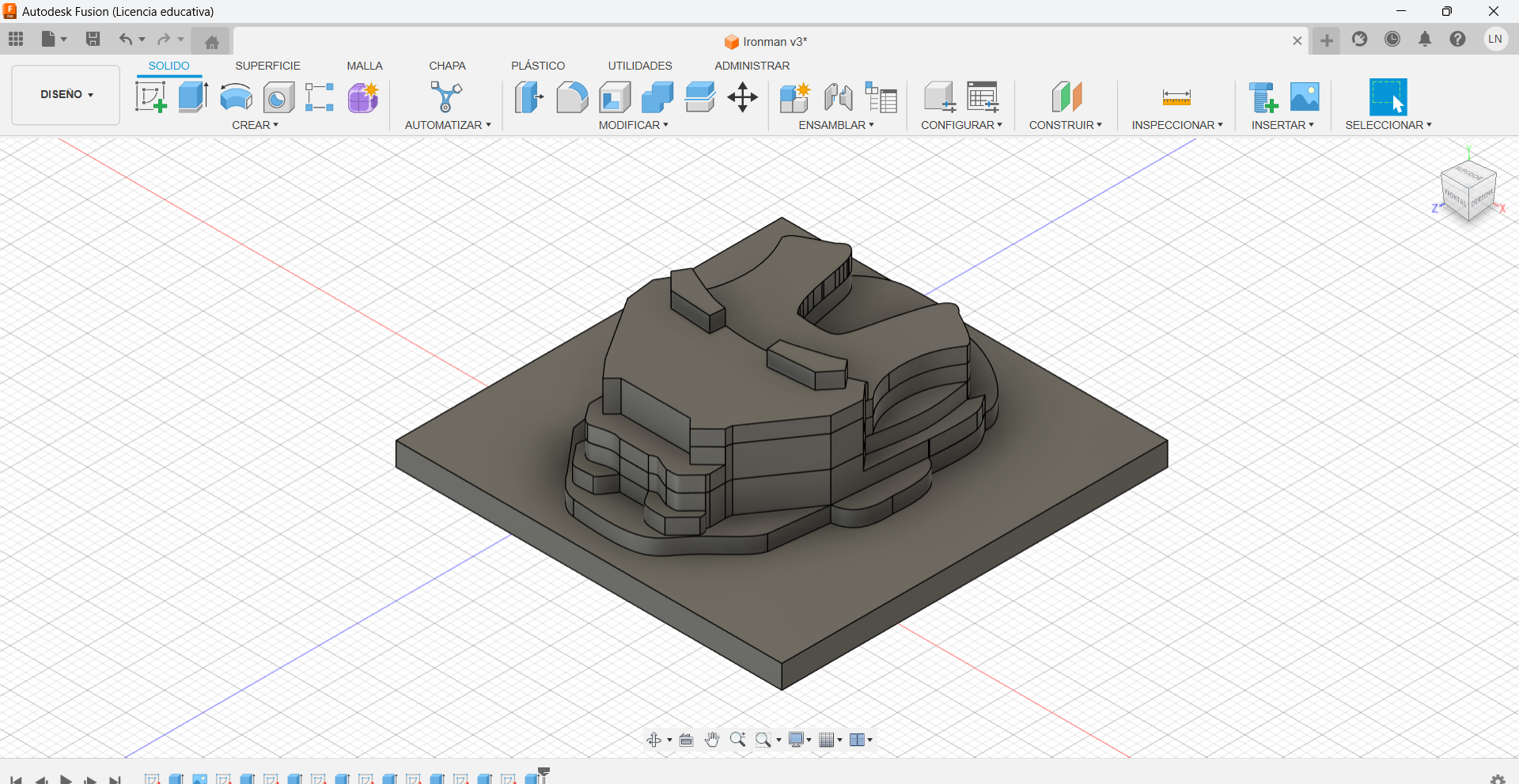This screenshot has width=1519, height=784.
Task: Switch to the Plástico tab
Action: click(538, 66)
